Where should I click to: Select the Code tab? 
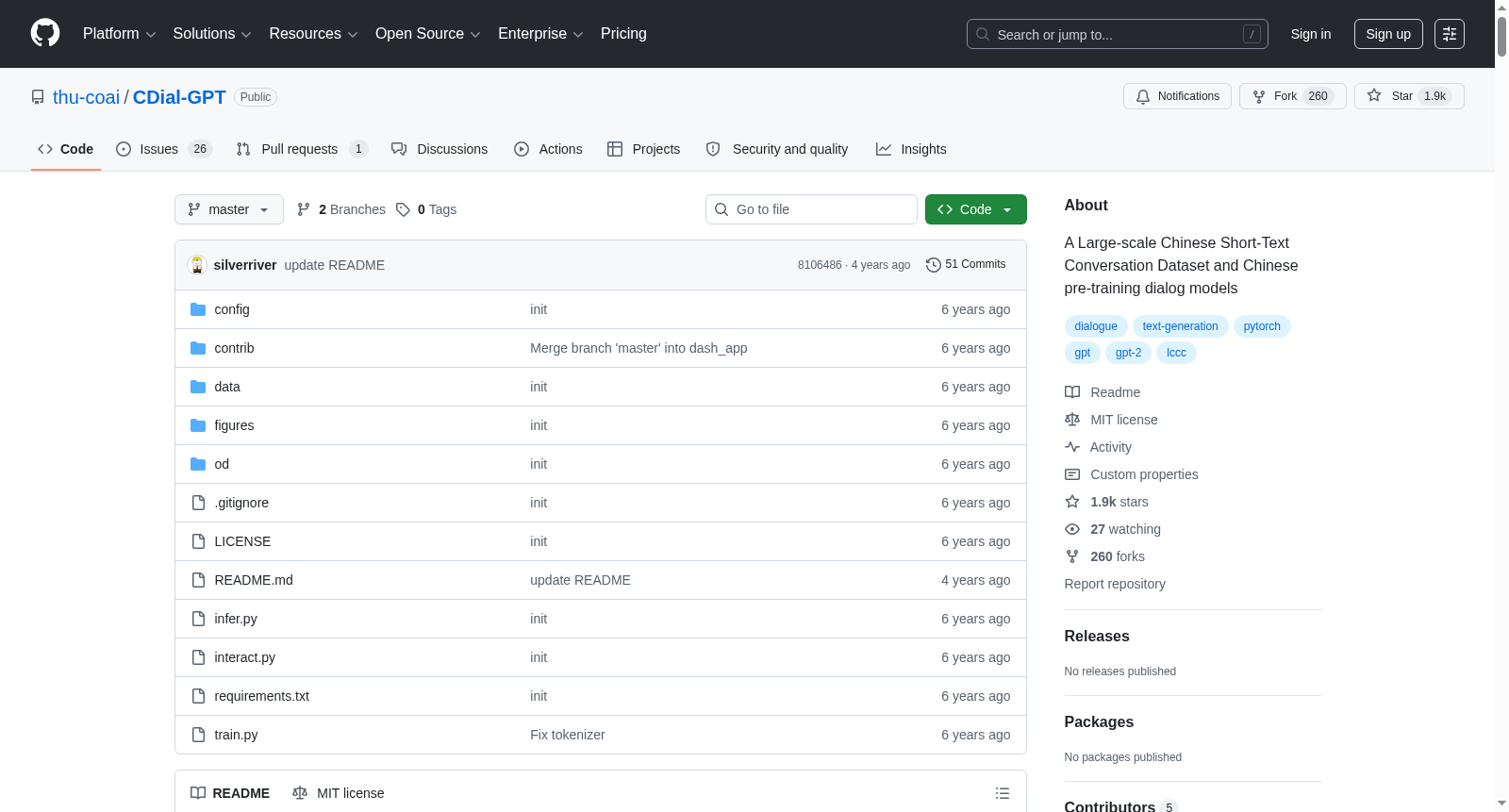pos(66,149)
